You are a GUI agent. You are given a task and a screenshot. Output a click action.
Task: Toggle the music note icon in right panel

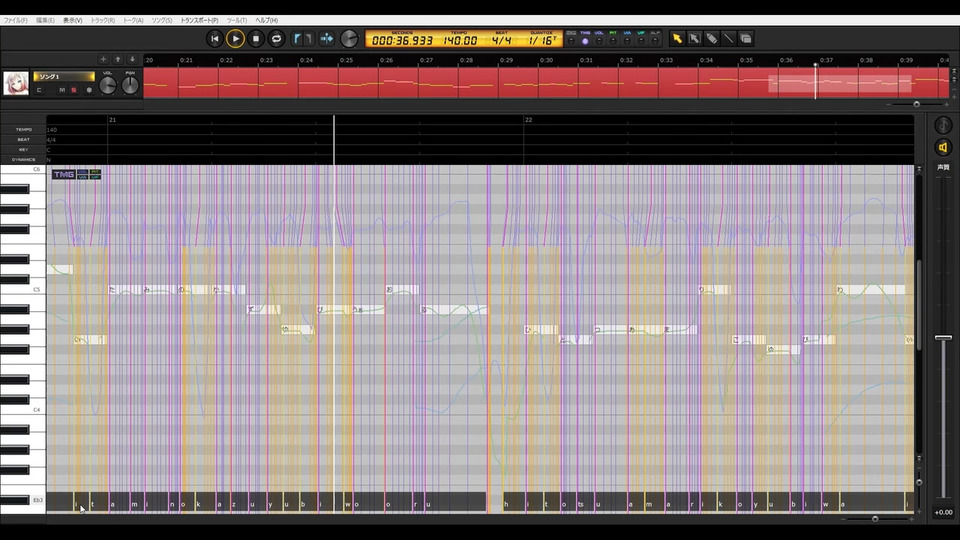(943, 126)
